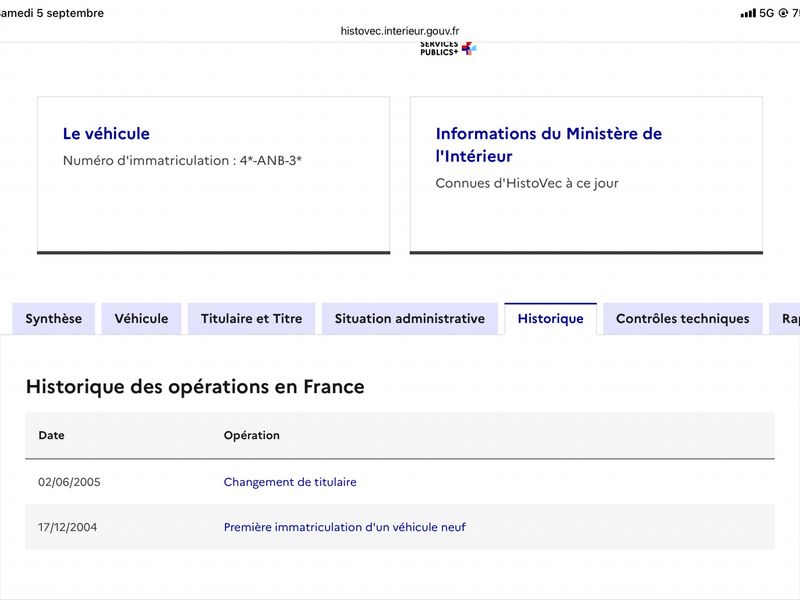Tap the cellular signal strength icon
The image size is (800, 600).
(x=748, y=13)
